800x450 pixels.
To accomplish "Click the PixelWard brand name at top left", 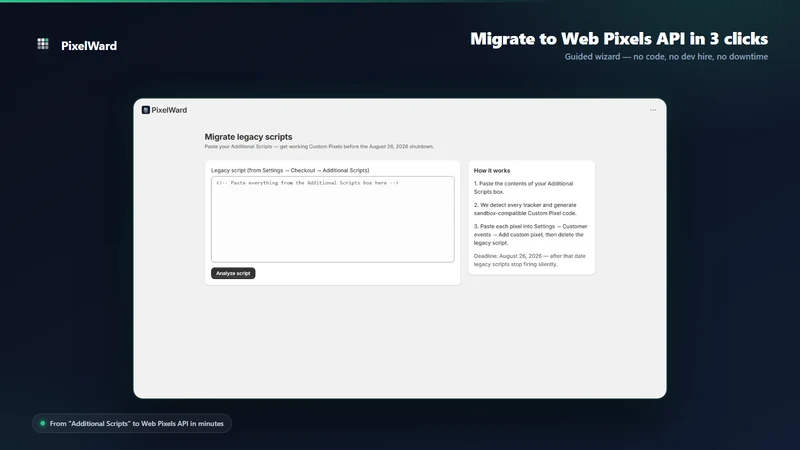I will [89, 46].
